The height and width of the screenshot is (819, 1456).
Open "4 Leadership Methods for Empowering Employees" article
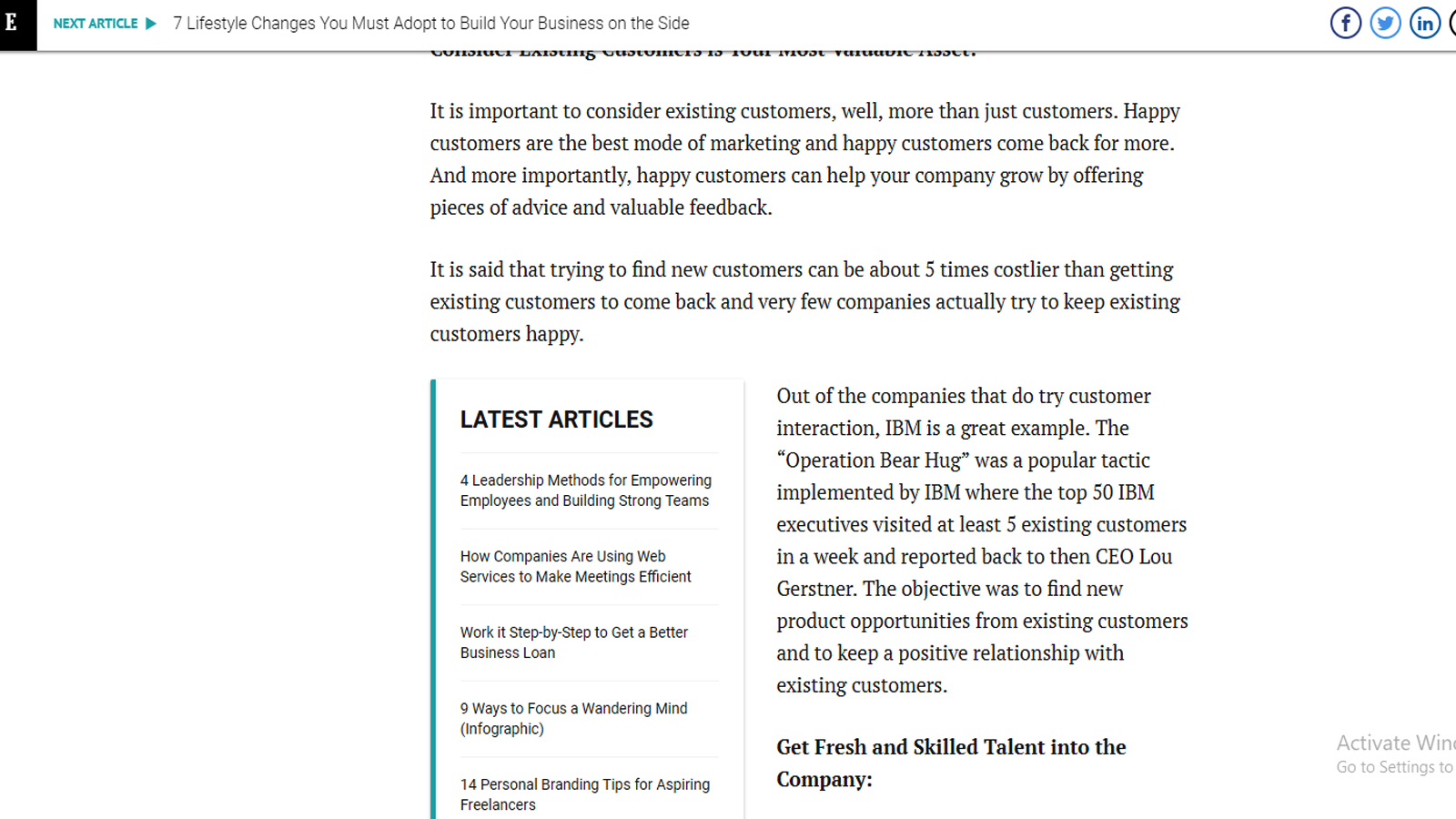point(585,490)
